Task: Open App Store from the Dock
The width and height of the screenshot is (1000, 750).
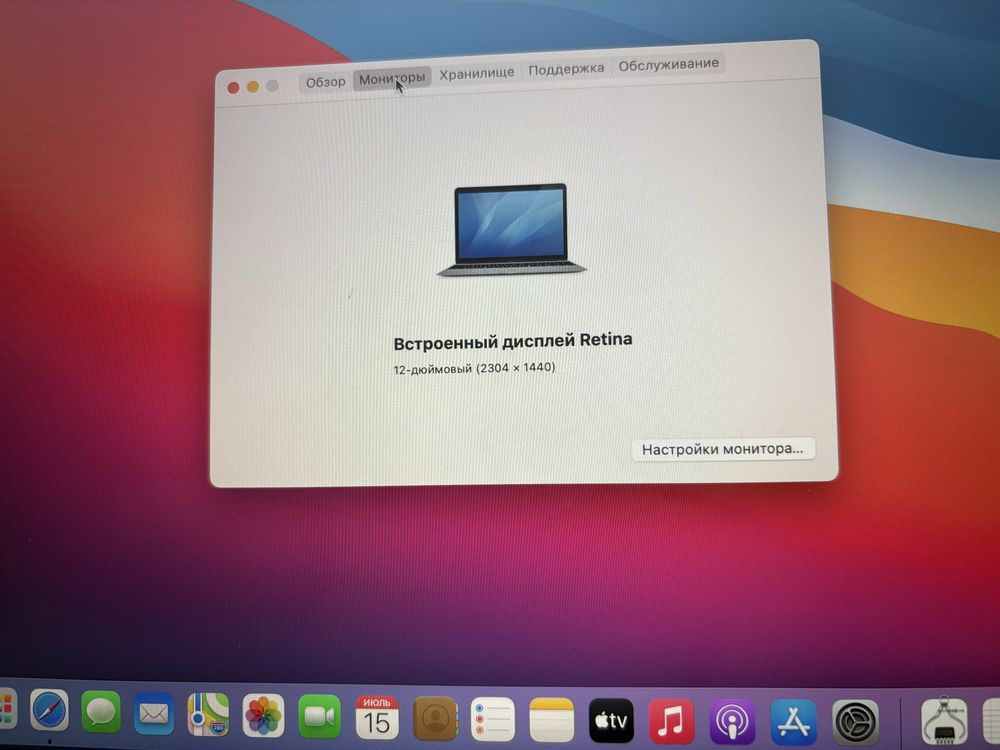Action: (793, 723)
